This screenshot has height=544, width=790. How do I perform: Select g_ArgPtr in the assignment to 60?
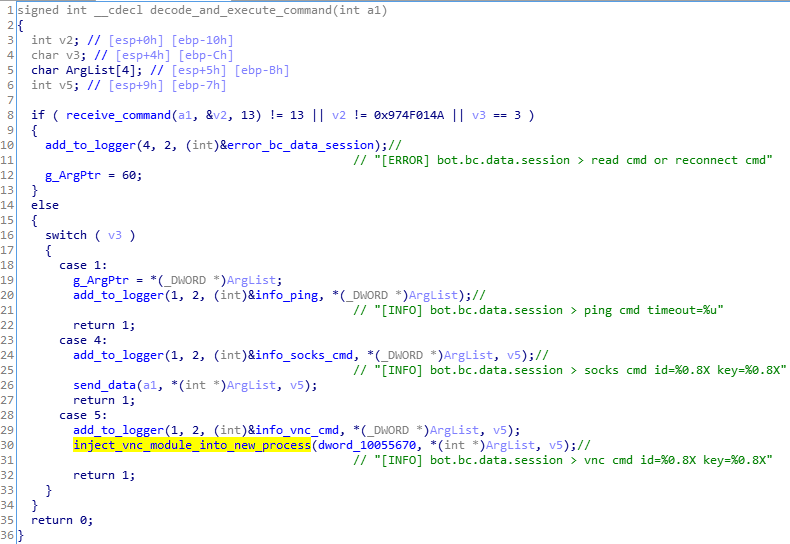(73, 176)
